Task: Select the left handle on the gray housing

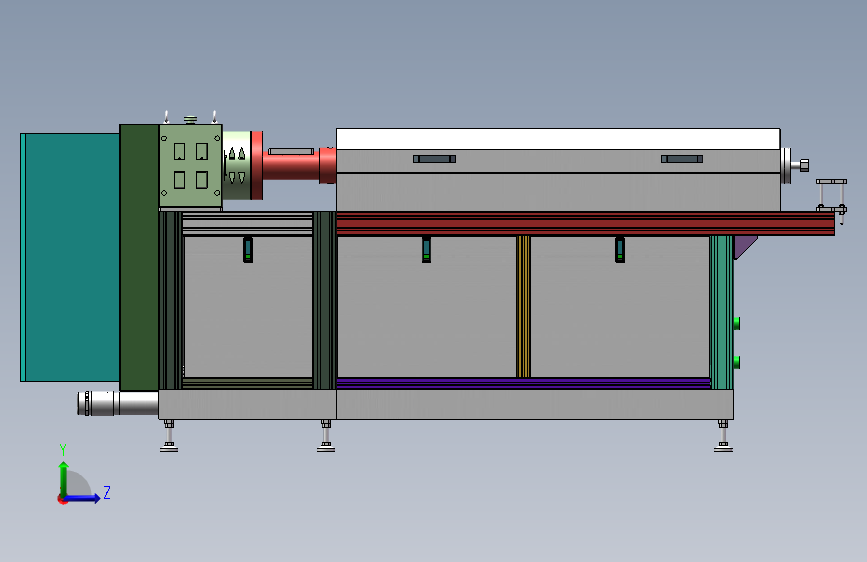Action: (435, 159)
